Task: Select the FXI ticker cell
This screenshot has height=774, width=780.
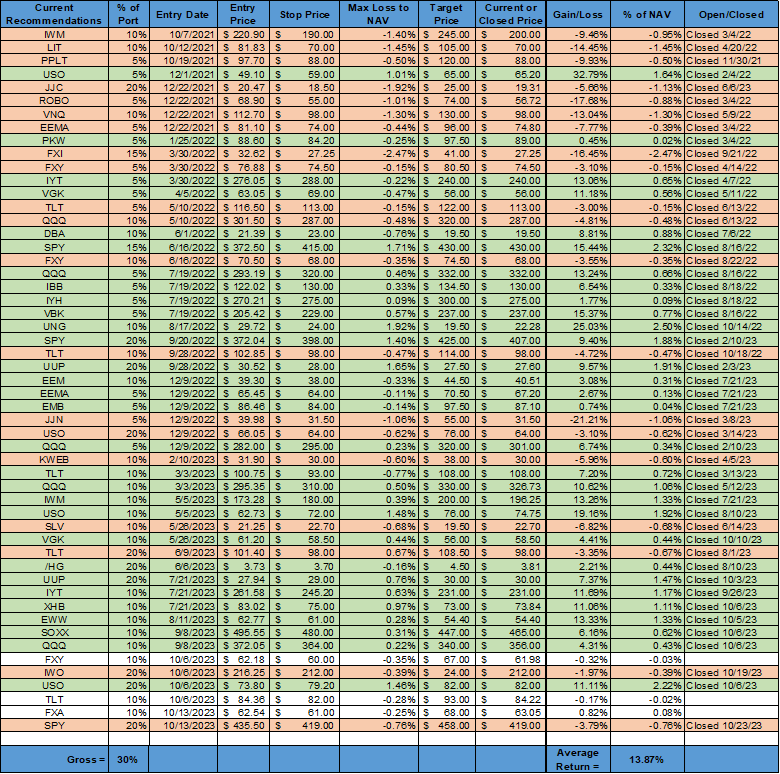Action: [x=54, y=154]
